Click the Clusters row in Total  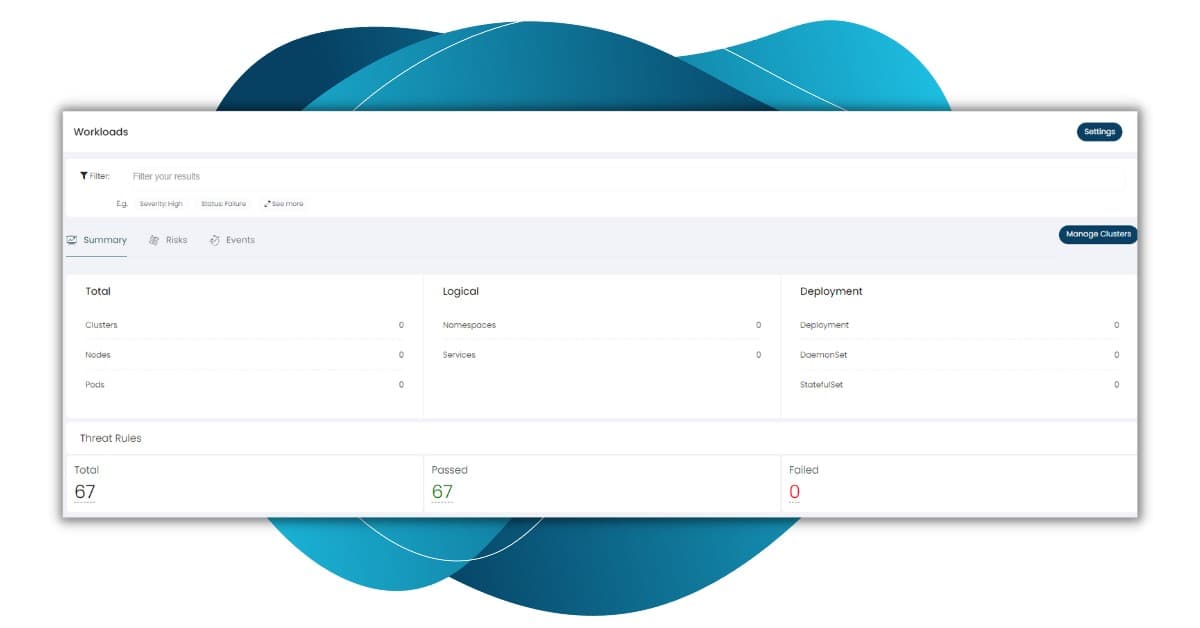244,325
